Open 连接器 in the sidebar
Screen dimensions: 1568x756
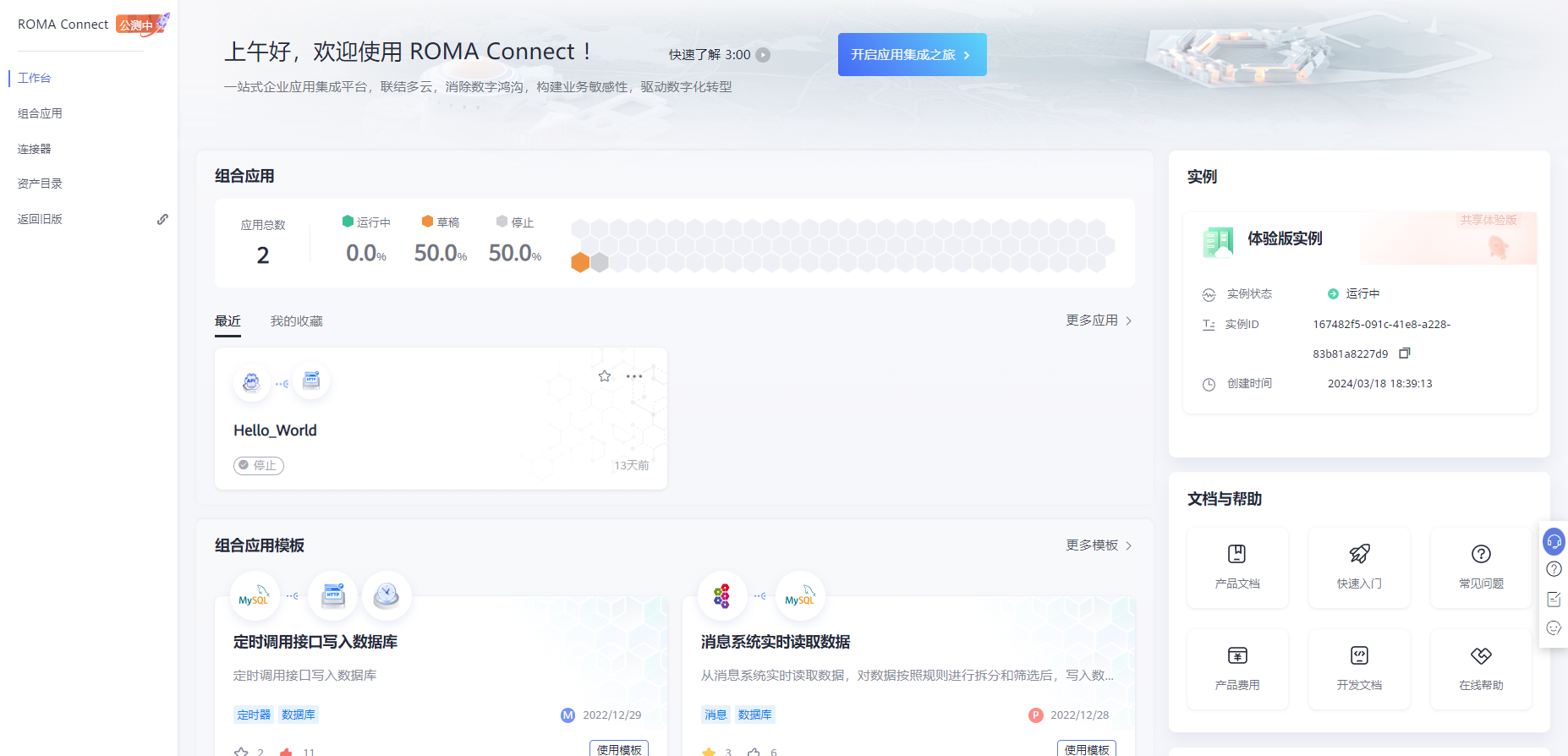[35, 149]
